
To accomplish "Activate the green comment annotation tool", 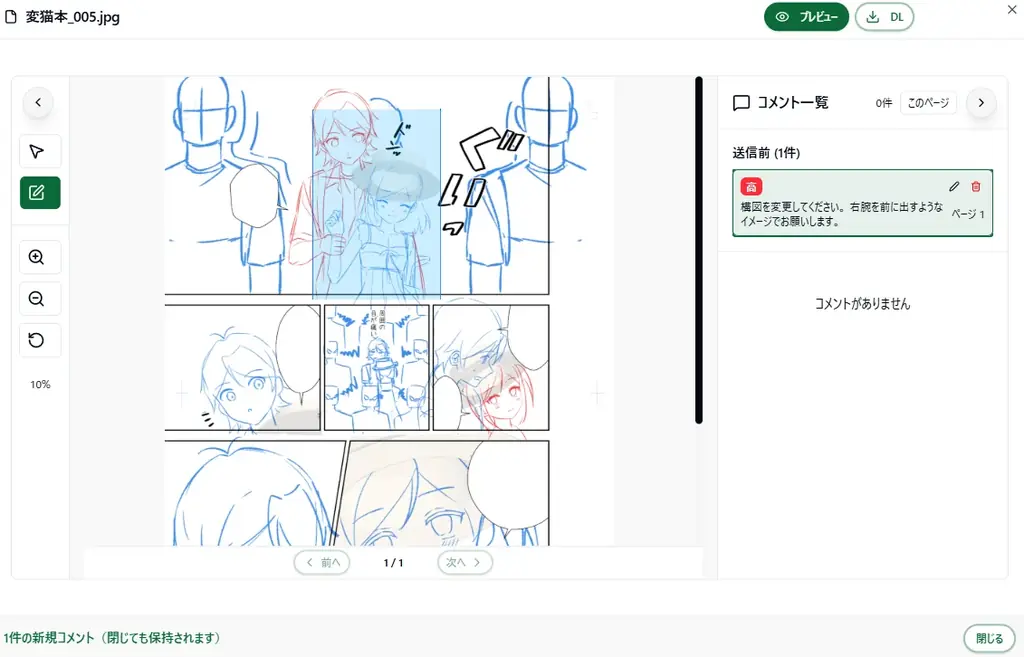I will click(39, 192).
